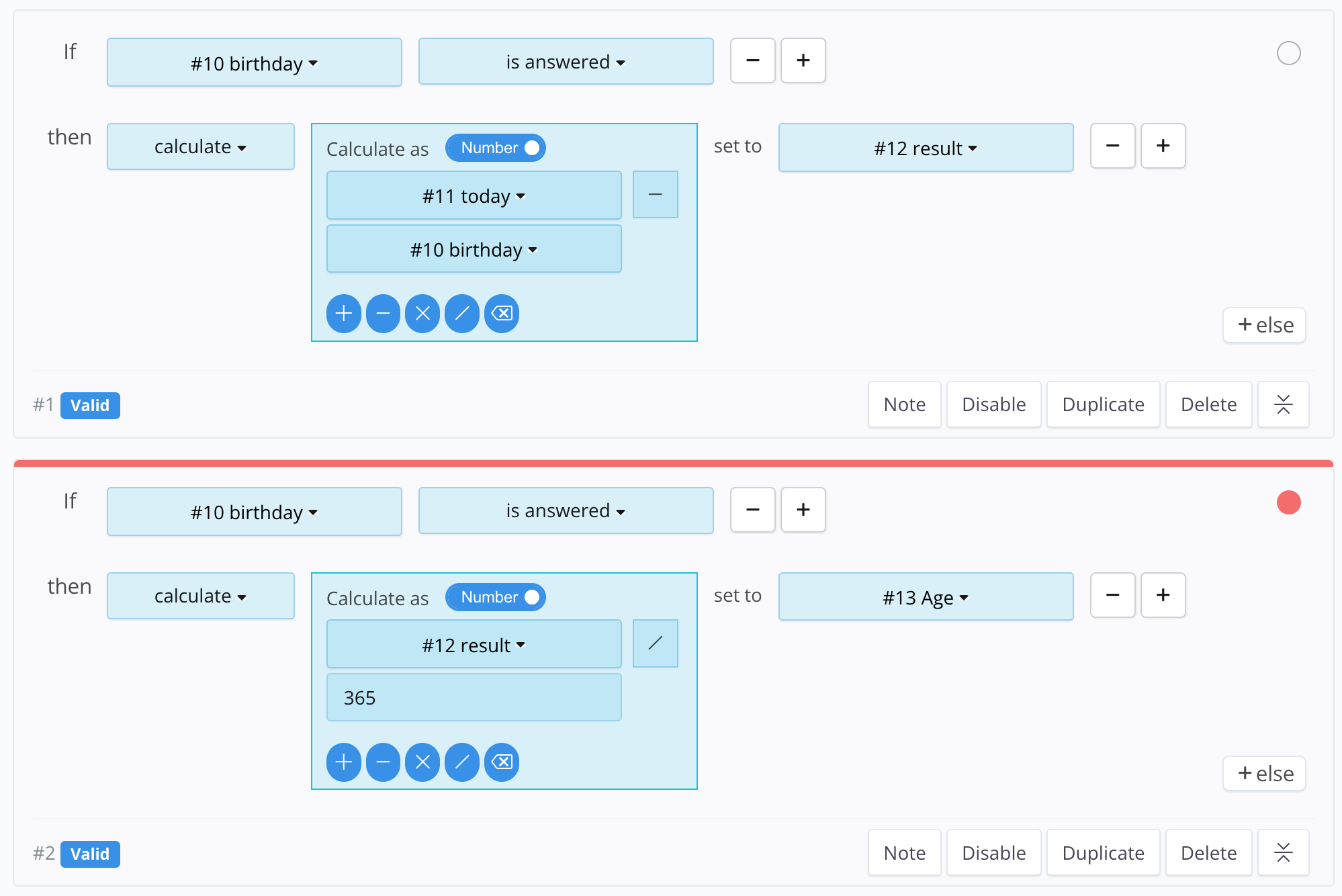Click plus operator in rule #2 calculator
Screen dimensions: 1342x896
point(343,762)
